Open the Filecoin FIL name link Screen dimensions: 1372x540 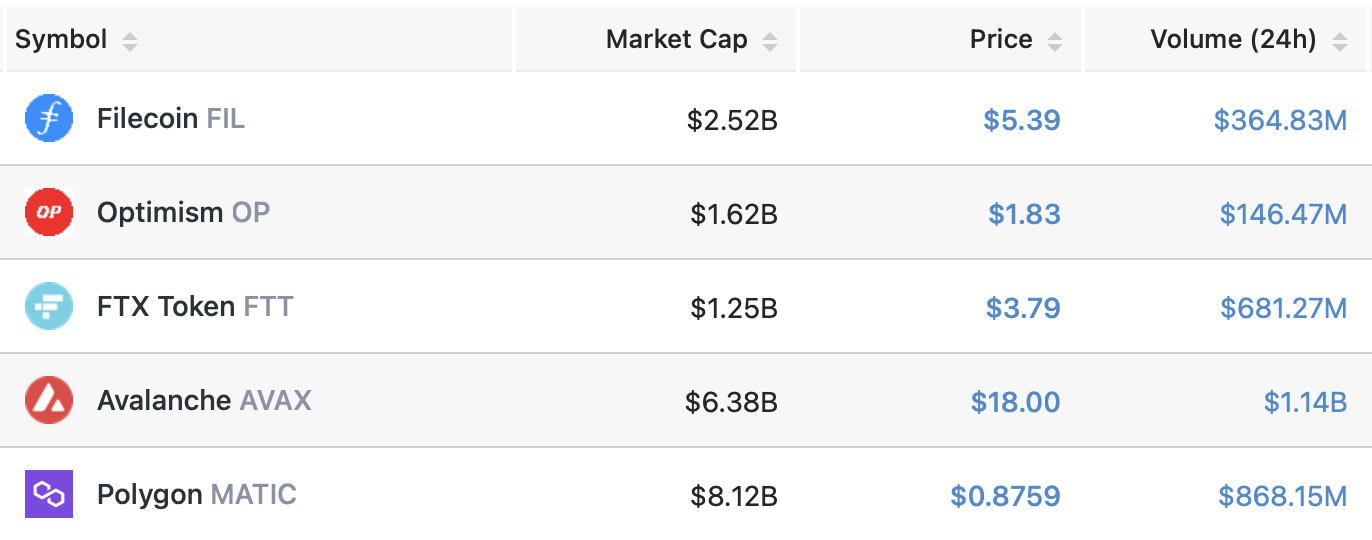pyautogui.click(x=170, y=119)
